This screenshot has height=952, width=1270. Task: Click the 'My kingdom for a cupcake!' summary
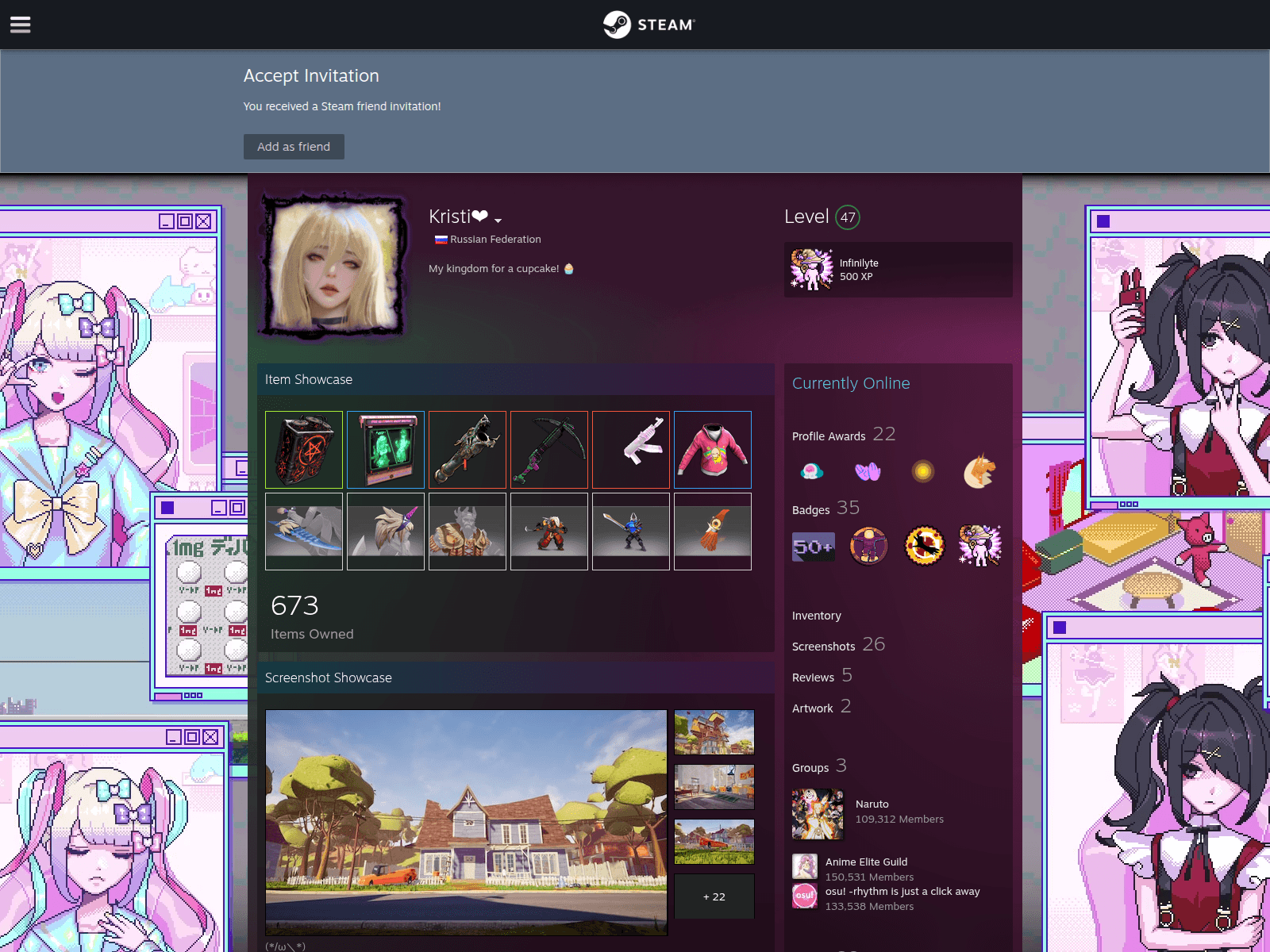tap(501, 269)
